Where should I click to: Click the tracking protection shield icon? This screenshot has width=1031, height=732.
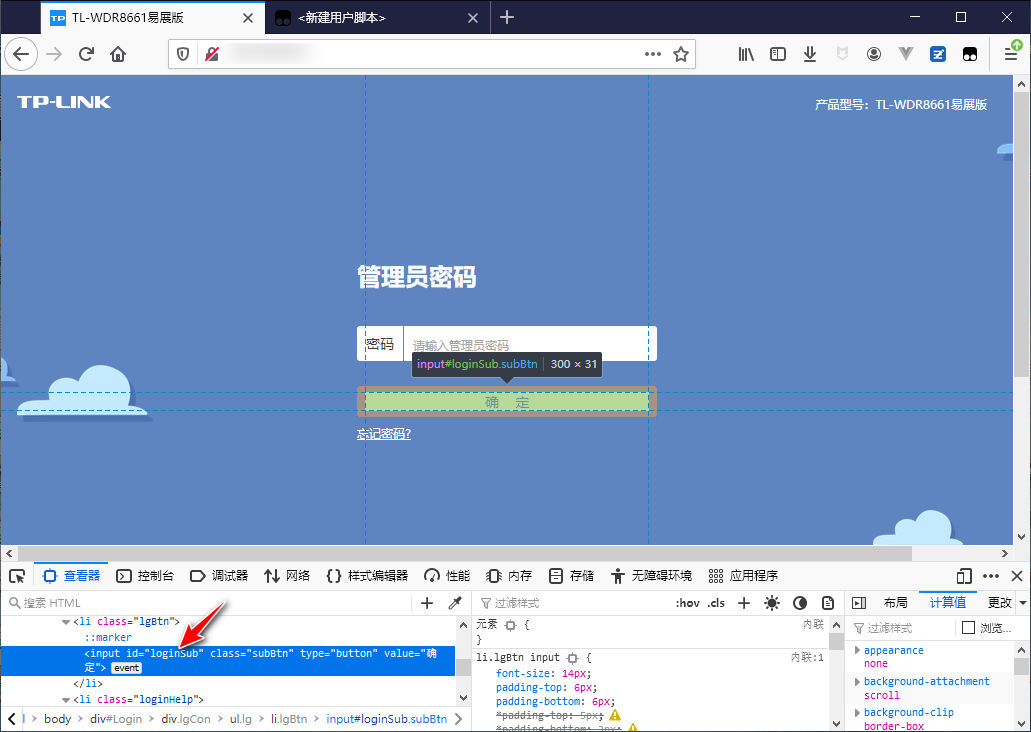click(183, 54)
